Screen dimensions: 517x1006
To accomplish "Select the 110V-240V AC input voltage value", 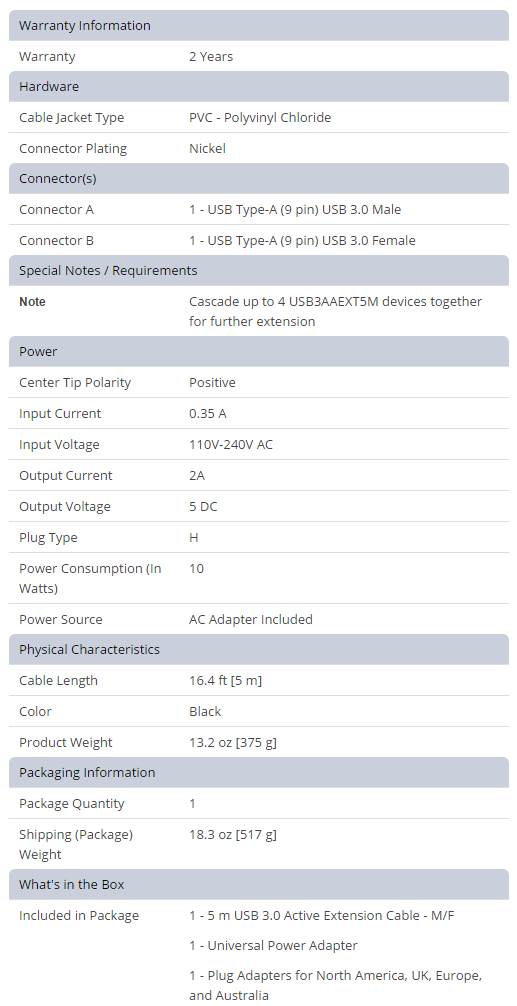I will (231, 445).
